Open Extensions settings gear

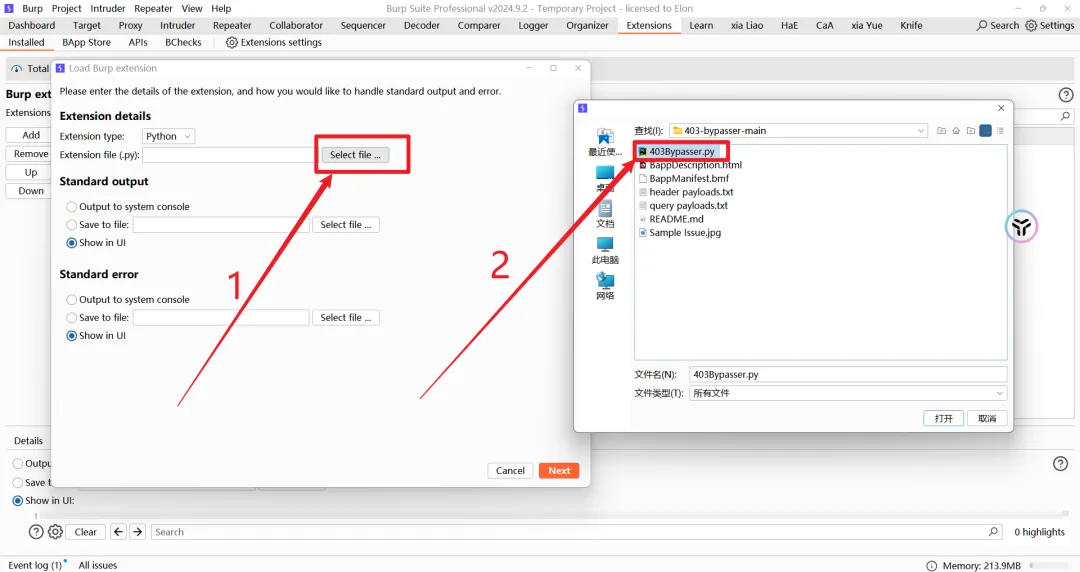(231, 43)
